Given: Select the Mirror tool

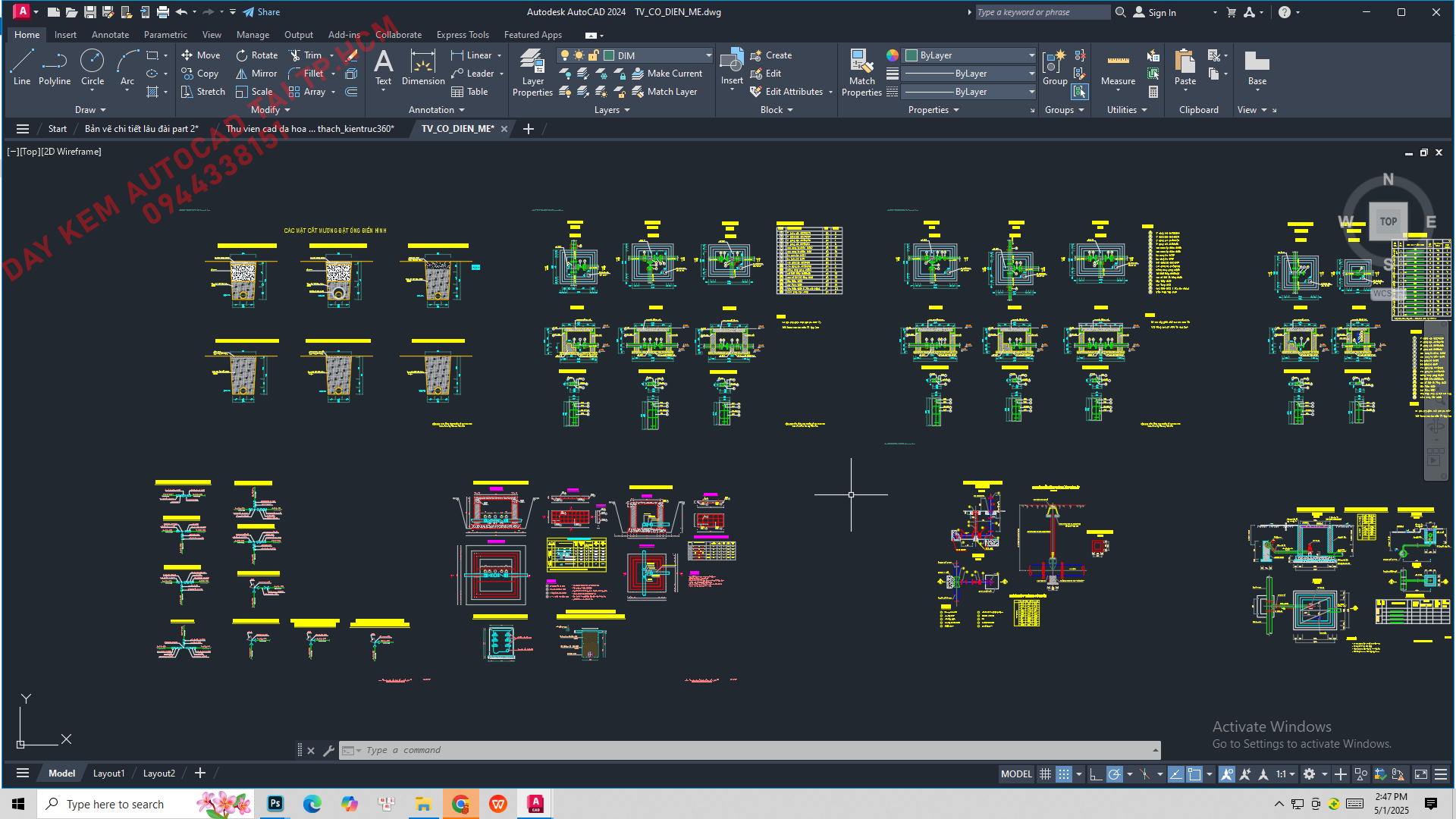Looking at the screenshot, I should coord(256,74).
